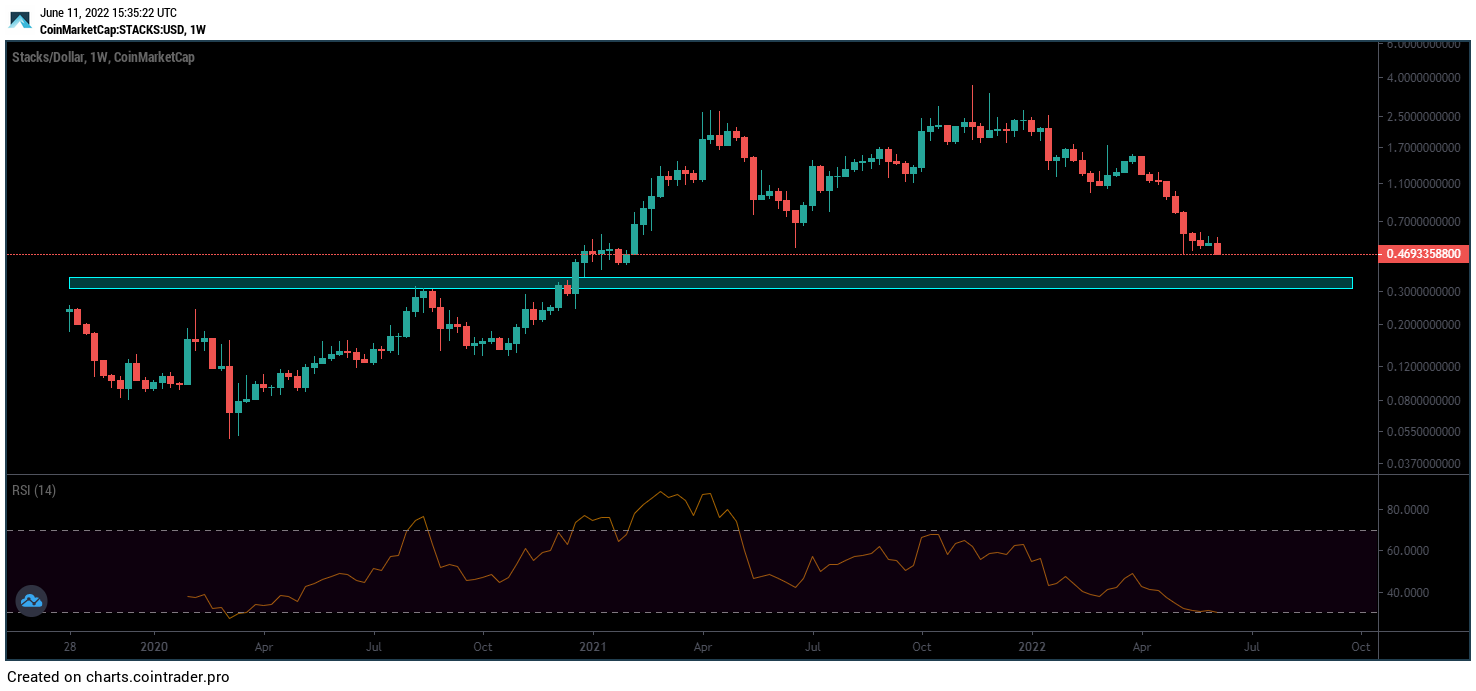Click the charts.cointrader.pro credit text
Viewport: 1476px width, 691px height.
click(x=118, y=677)
